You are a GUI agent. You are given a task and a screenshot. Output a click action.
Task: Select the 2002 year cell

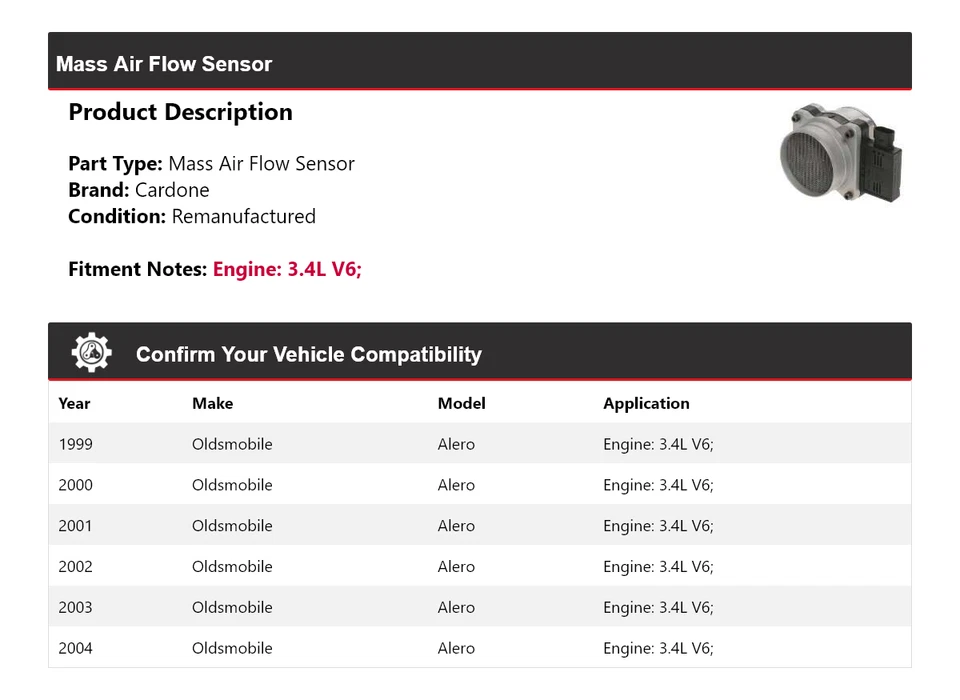pyautogui.click(x=75, y=567)
